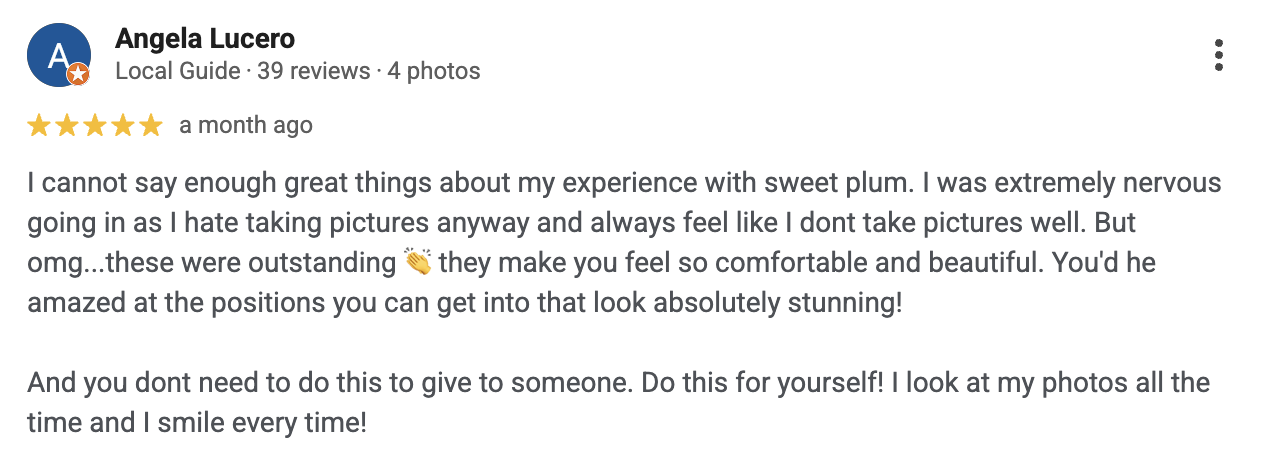Image resolution: width=1270 pixels, height=452 pixels.
Task: Click 'omg...these were outstanding' text
Action: (213, 263)
